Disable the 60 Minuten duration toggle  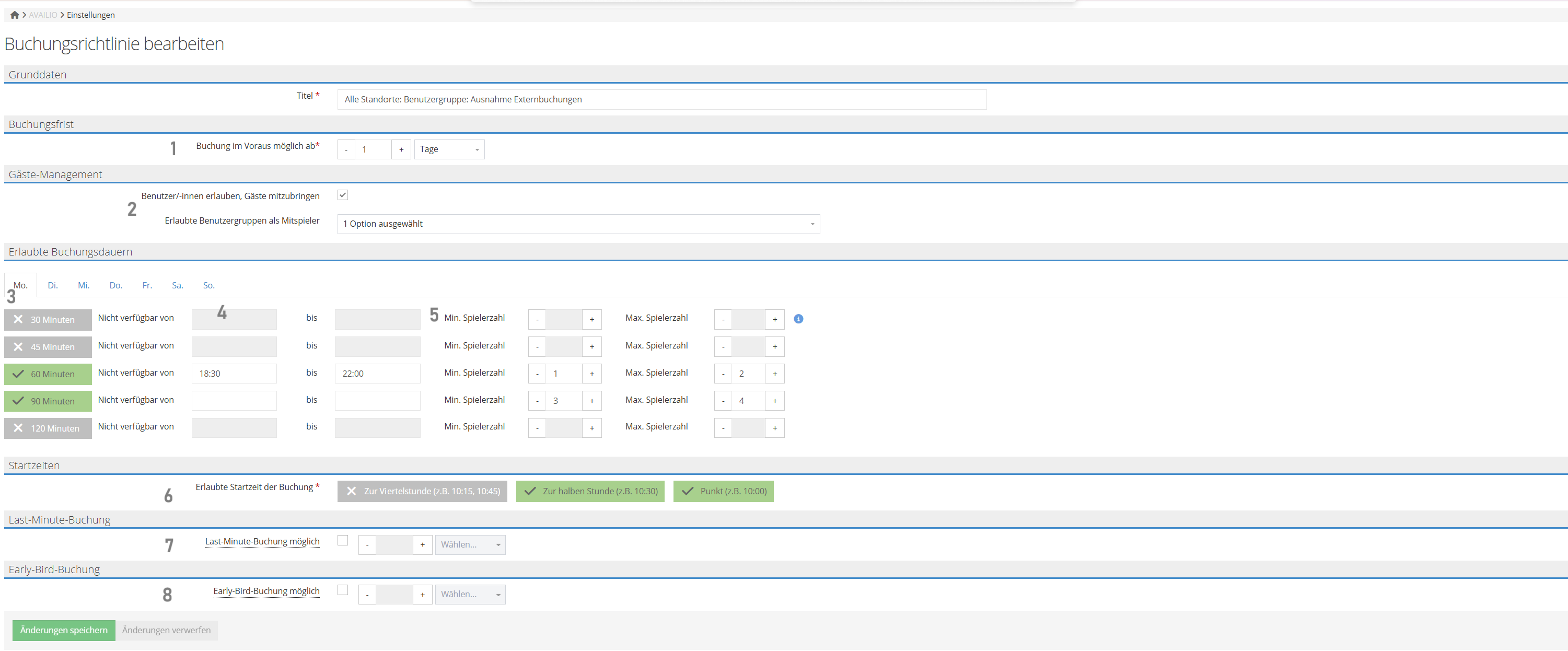pos(48,374)
